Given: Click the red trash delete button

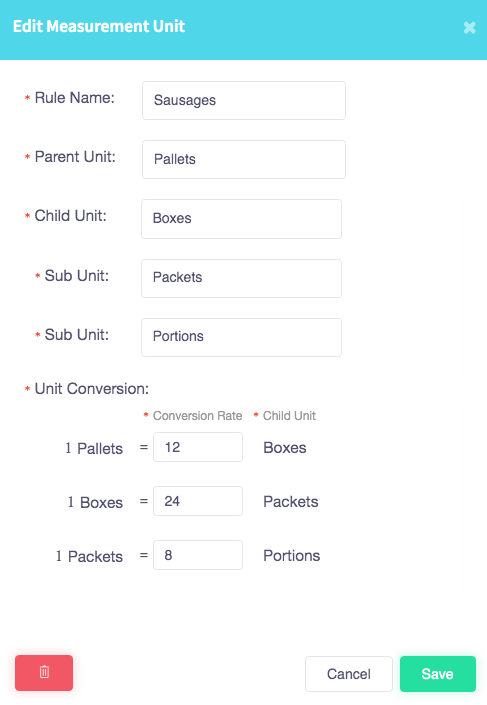Looking at the screenshot, I should [x=44, y=673].
